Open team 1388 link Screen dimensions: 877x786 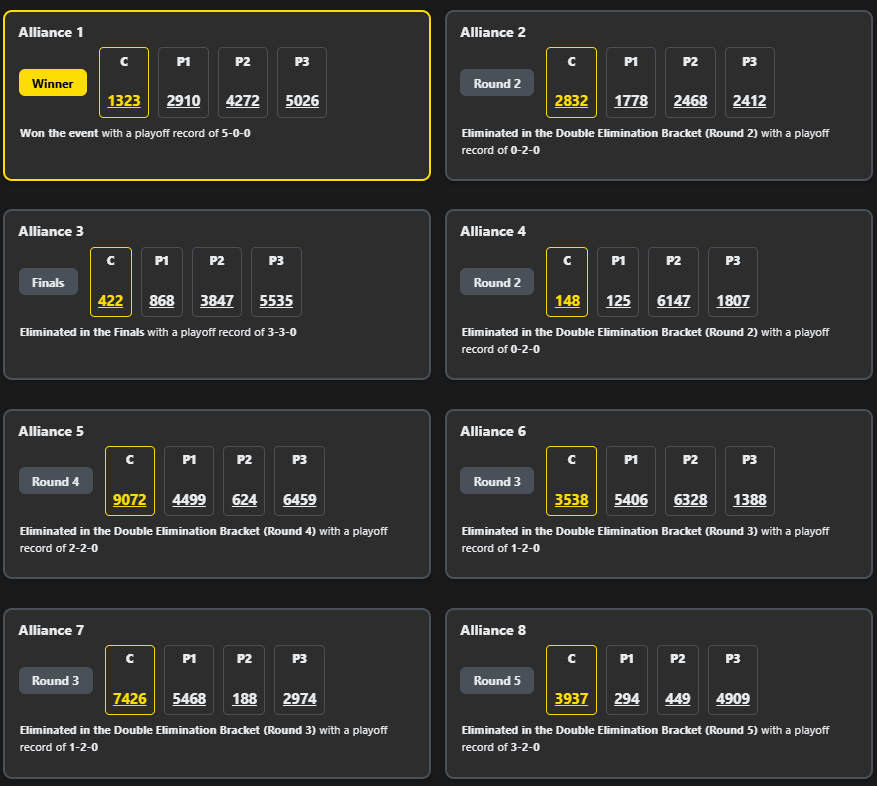[749, 500]
